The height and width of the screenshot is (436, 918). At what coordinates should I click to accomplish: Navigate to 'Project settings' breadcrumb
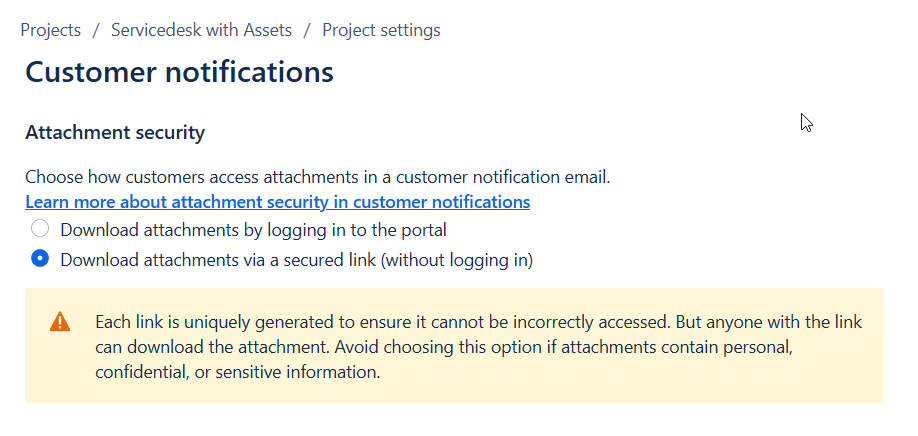click(381, 30)
